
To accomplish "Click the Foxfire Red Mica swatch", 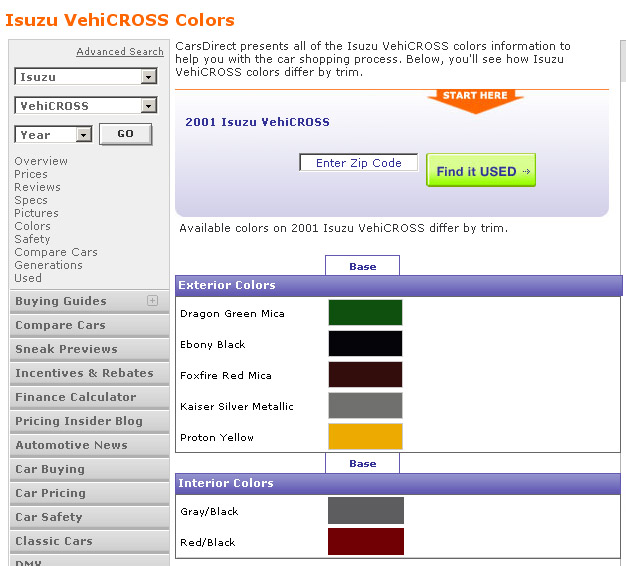I will pyautogui.click(x=365, y=374).
